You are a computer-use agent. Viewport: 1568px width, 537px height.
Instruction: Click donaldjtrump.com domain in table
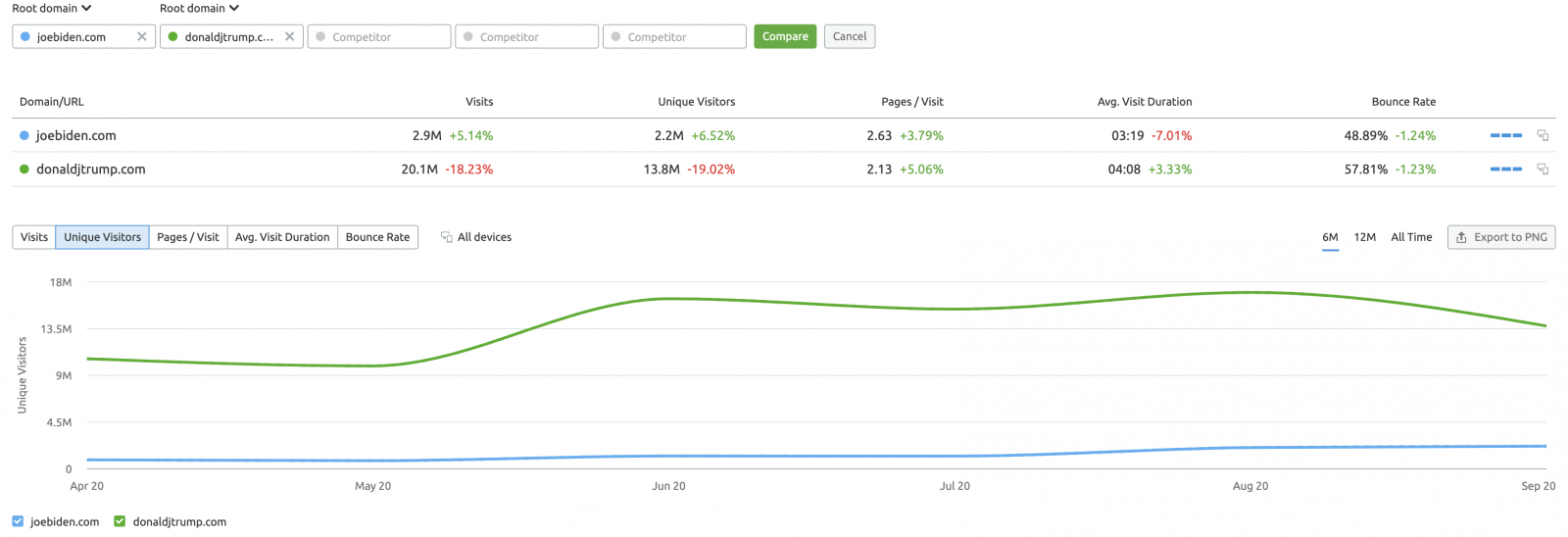91,169
